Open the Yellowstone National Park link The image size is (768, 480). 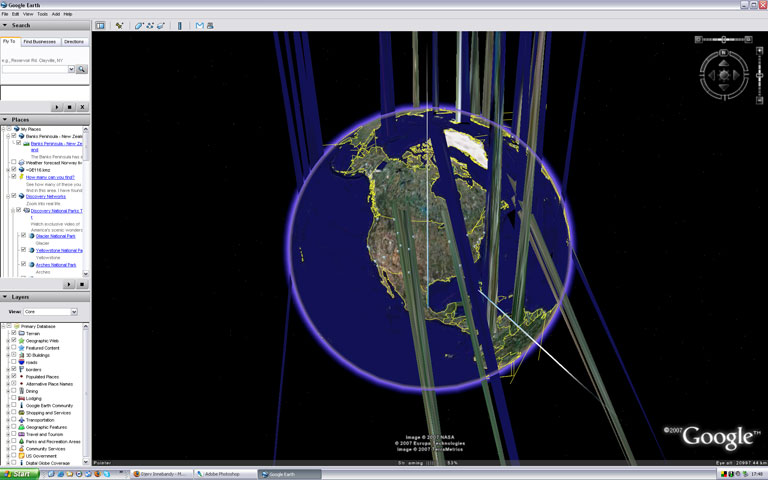(59, 250)
